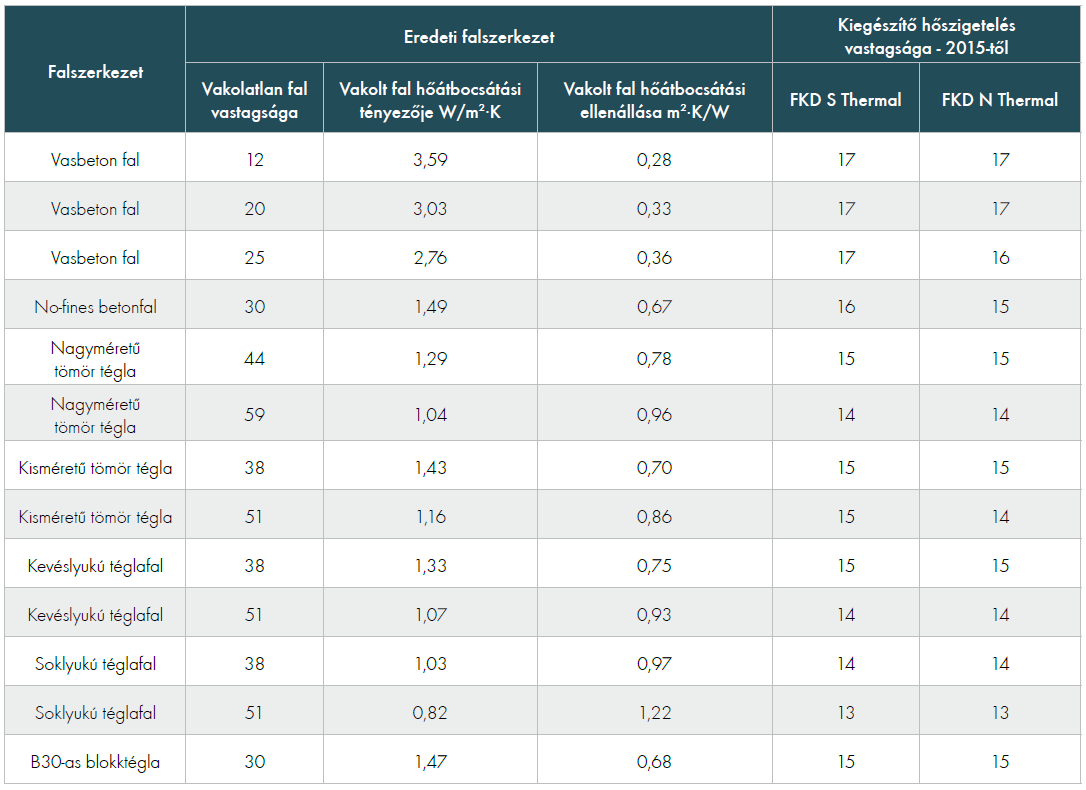Click the B30-as blokktégla row label
Image resolution: width=1086 pixels, height=790 pixels.
tap(95, 762)
